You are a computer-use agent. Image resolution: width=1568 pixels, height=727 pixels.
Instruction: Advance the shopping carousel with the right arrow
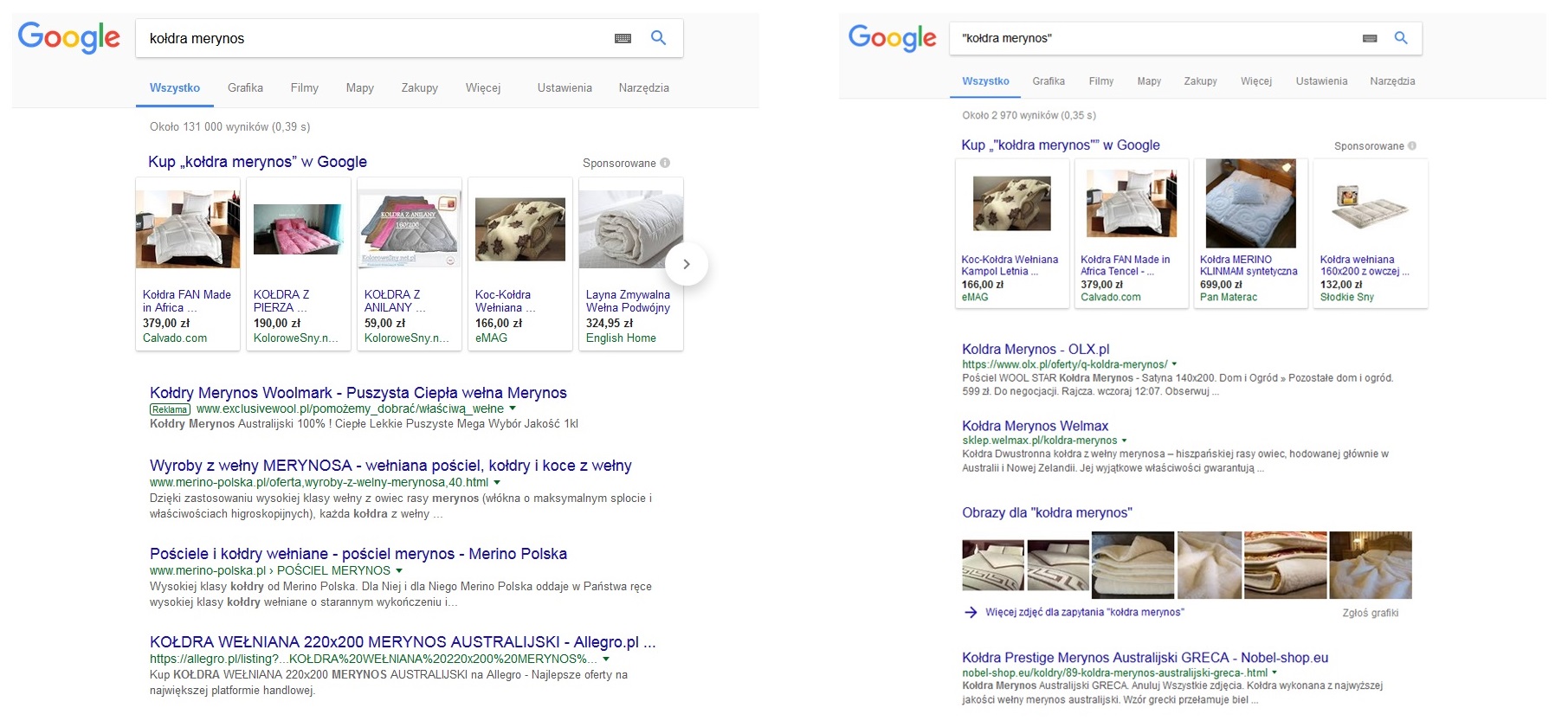click(x=686, y=264)
